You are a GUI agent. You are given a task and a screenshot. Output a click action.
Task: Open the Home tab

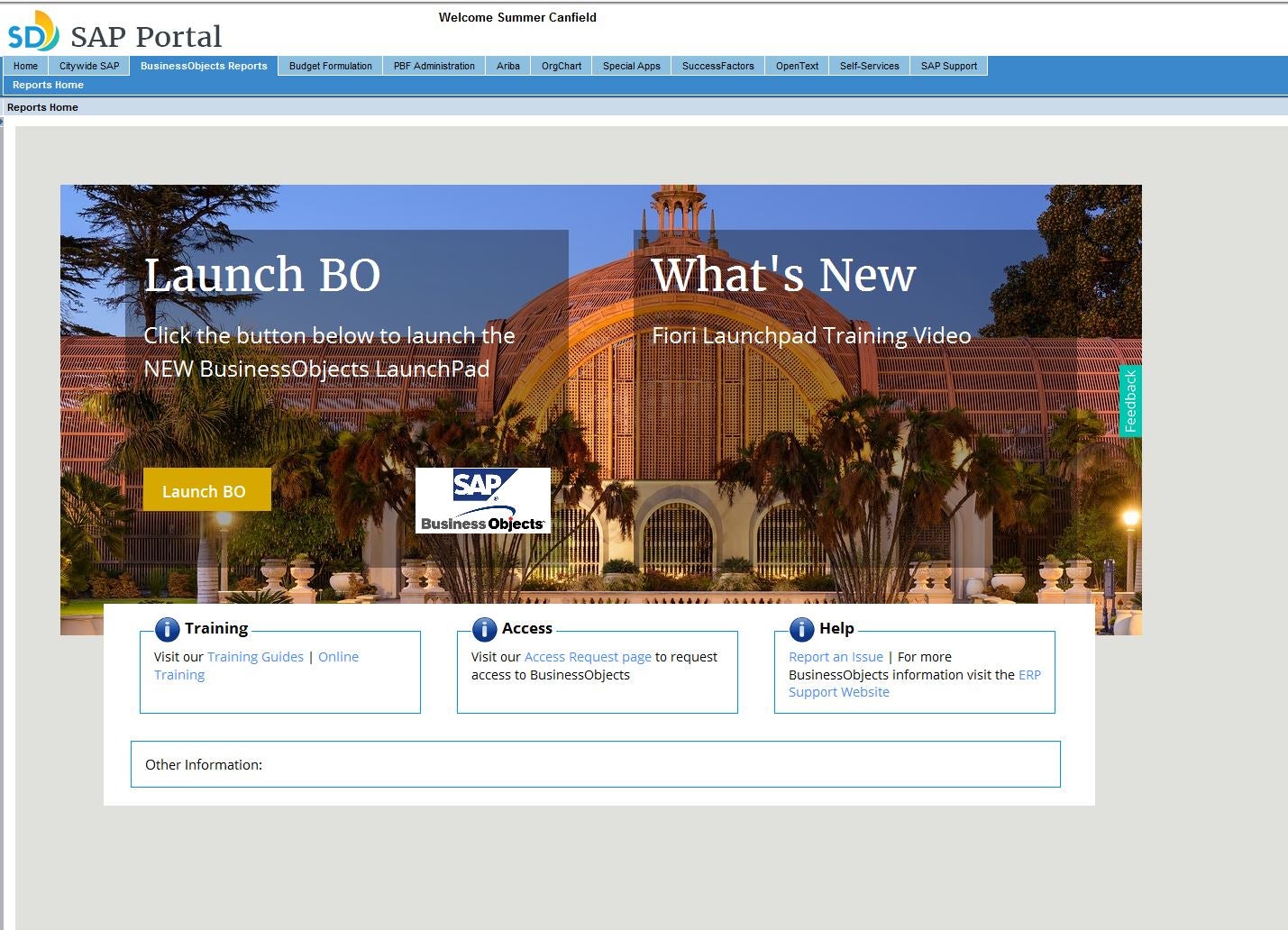click(x=25, y=66)
